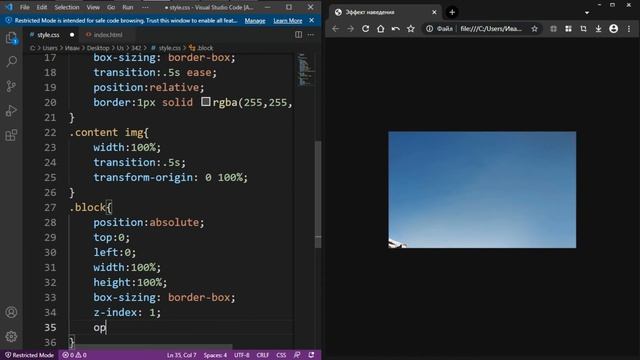Screen dimensions: 640x360
Task: Click the site info icon in address bar
Action: 429,29
